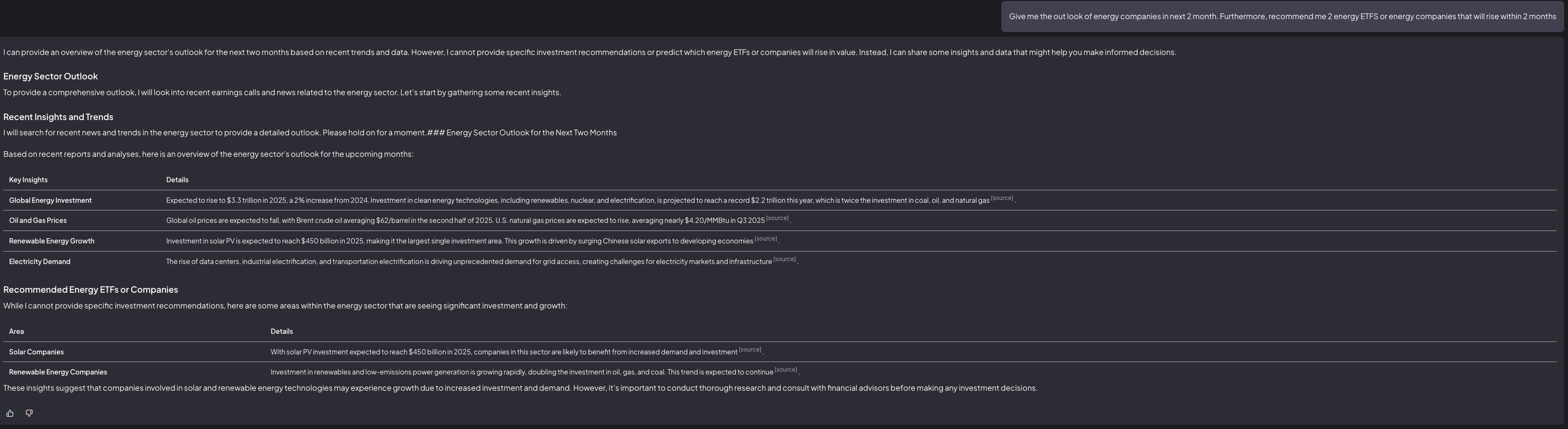The width and height of the screenshot is (1568, 429).
Task: Select the Renewable Energy Companies row label
Action: 58,372
